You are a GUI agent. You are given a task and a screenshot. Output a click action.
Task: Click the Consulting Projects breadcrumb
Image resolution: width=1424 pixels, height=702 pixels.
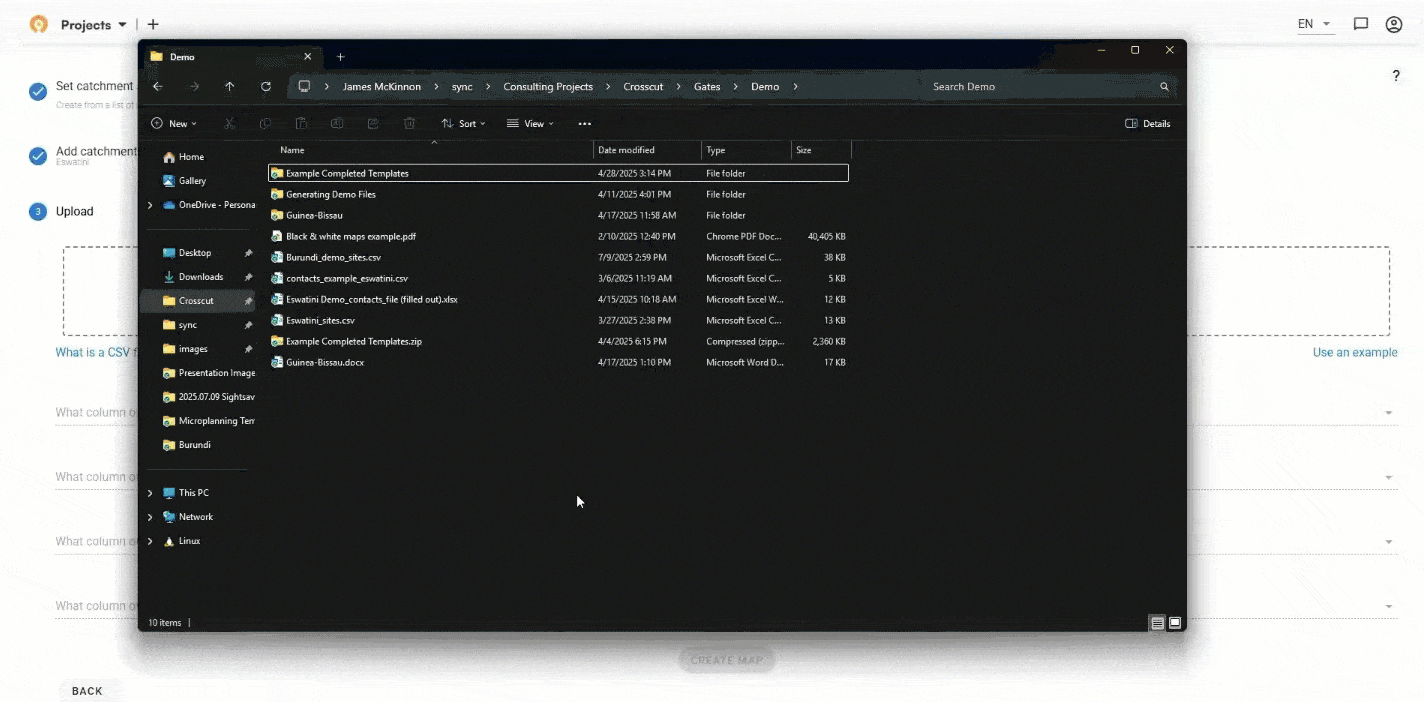tap(548, 87)
